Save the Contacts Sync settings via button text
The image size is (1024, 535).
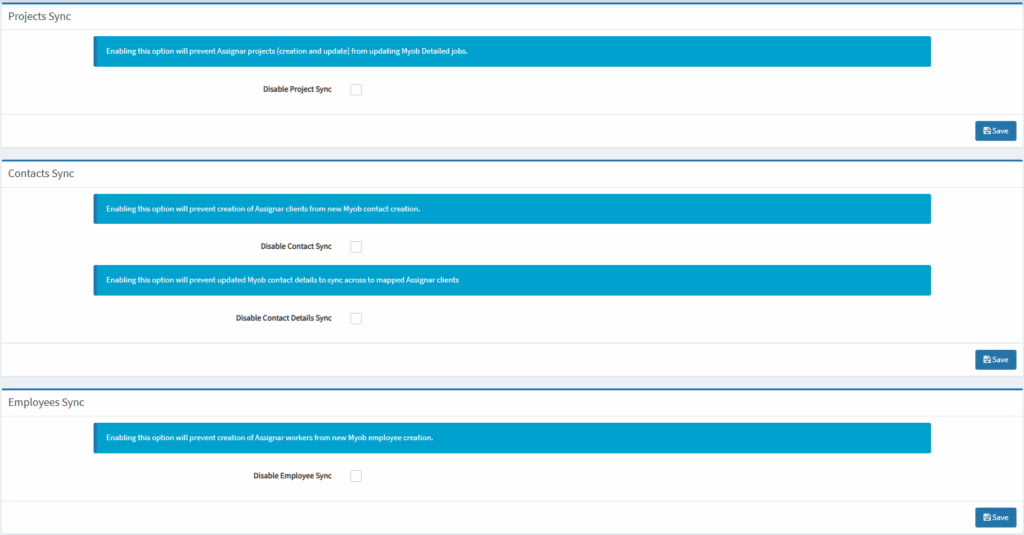point(1001,360)
